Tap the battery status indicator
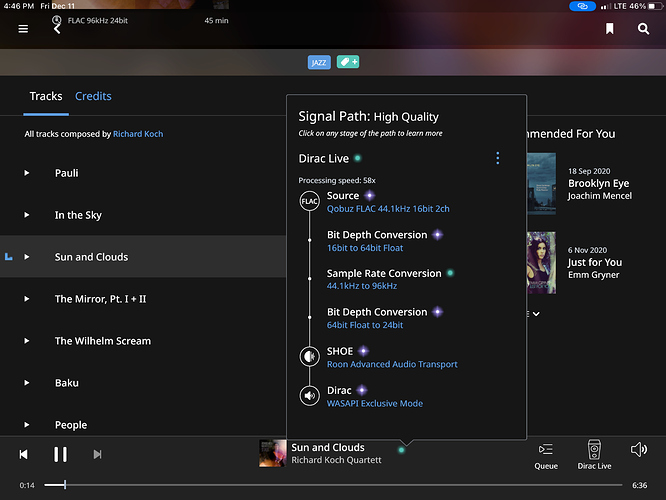666x500 pixels. (655, 6)
